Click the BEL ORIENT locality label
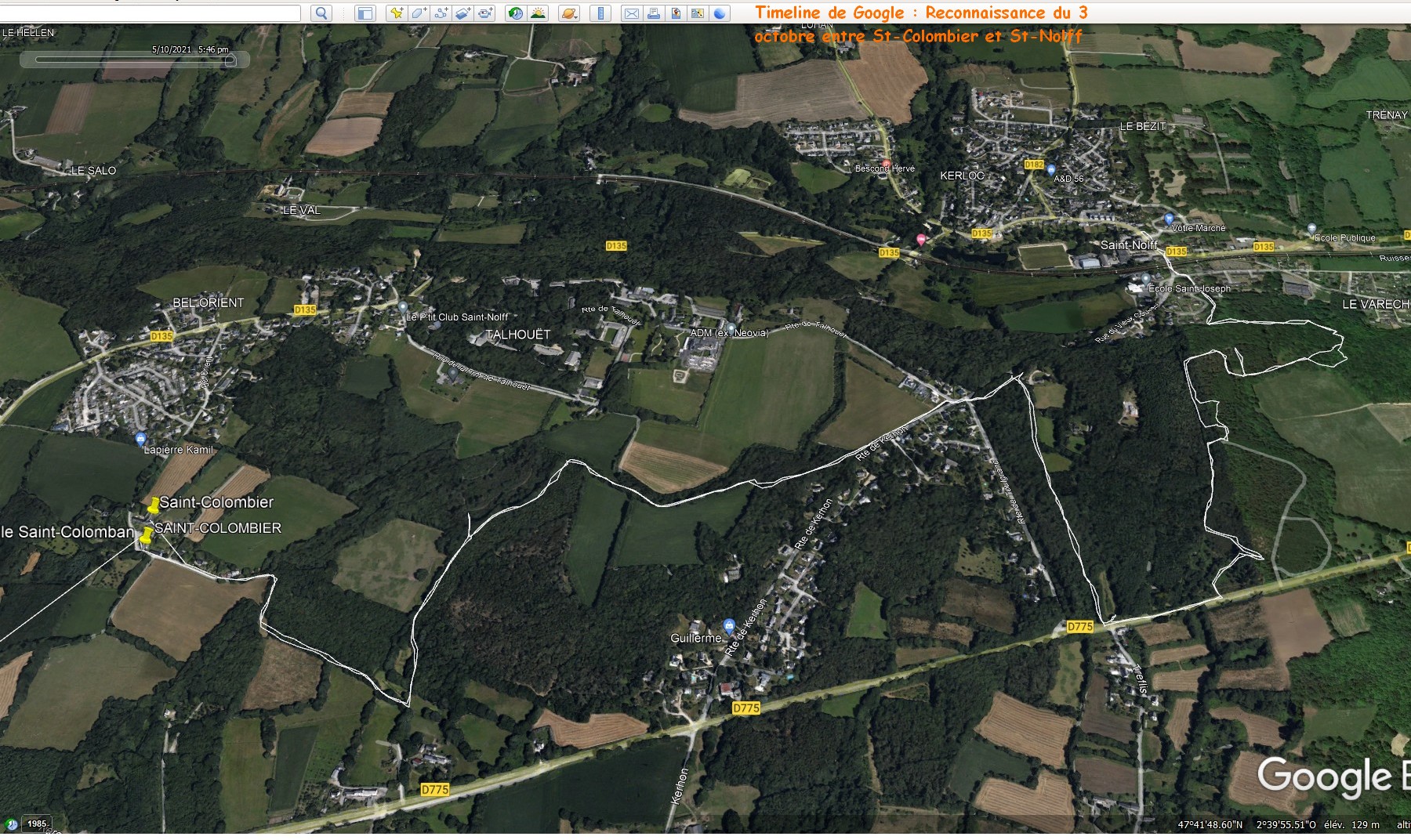The height and width of the screenshot is (840, 1411). tap(209, 302)
